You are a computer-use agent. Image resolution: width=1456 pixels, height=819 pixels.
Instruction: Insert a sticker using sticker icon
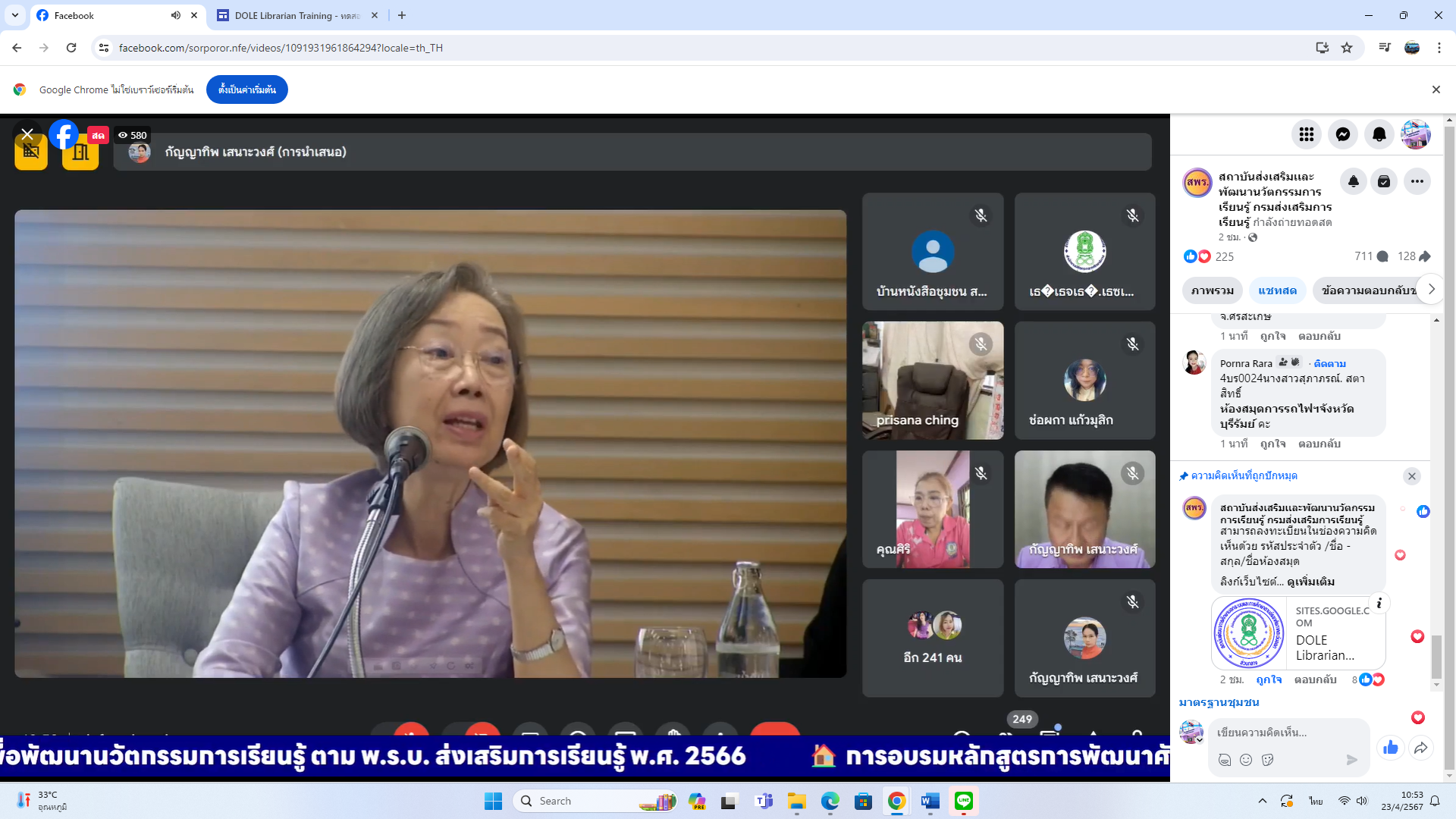pyautogui.click(x=1267, y=760)
